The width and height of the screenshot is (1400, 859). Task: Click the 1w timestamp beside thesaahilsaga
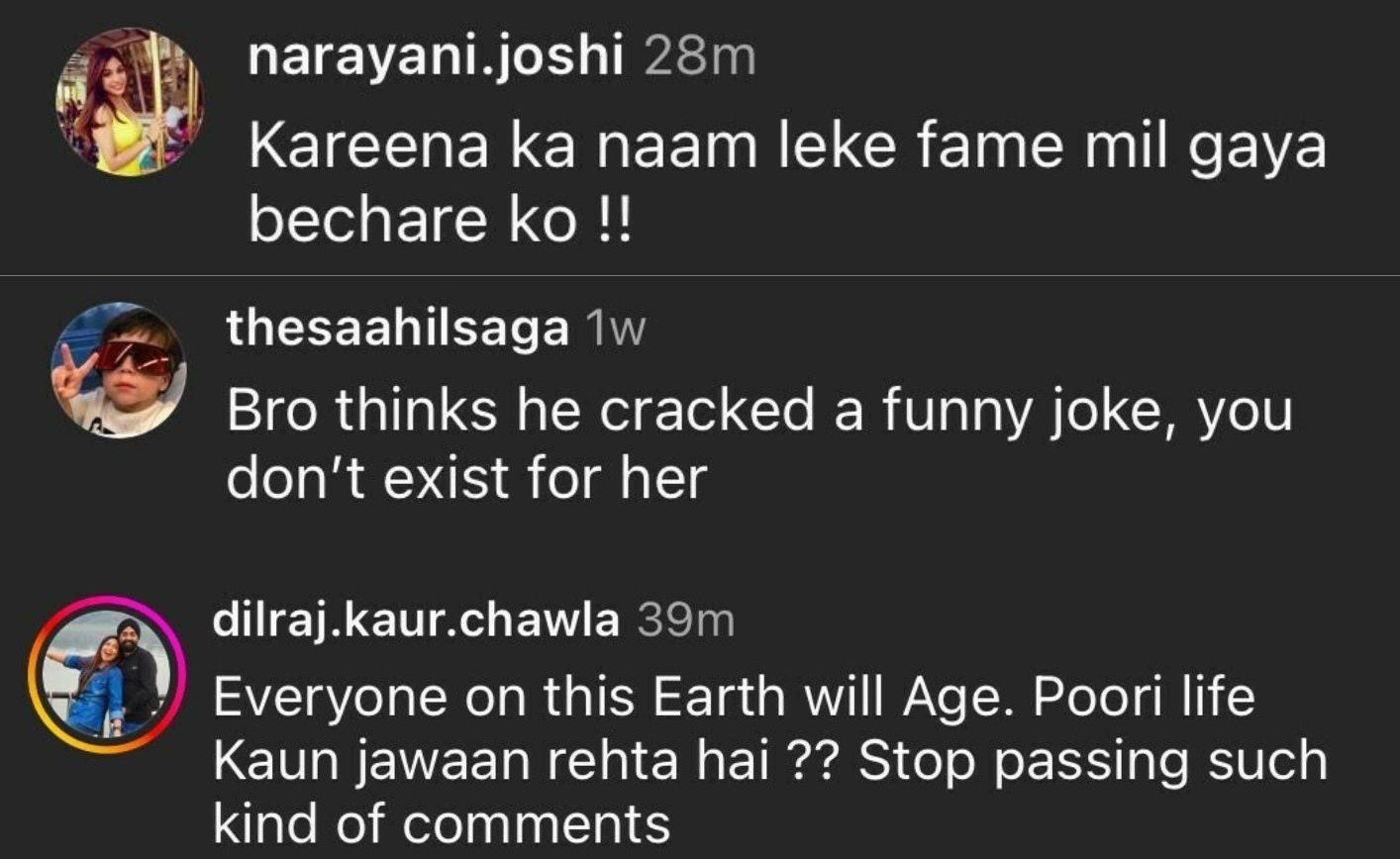[x=615, y=328]
